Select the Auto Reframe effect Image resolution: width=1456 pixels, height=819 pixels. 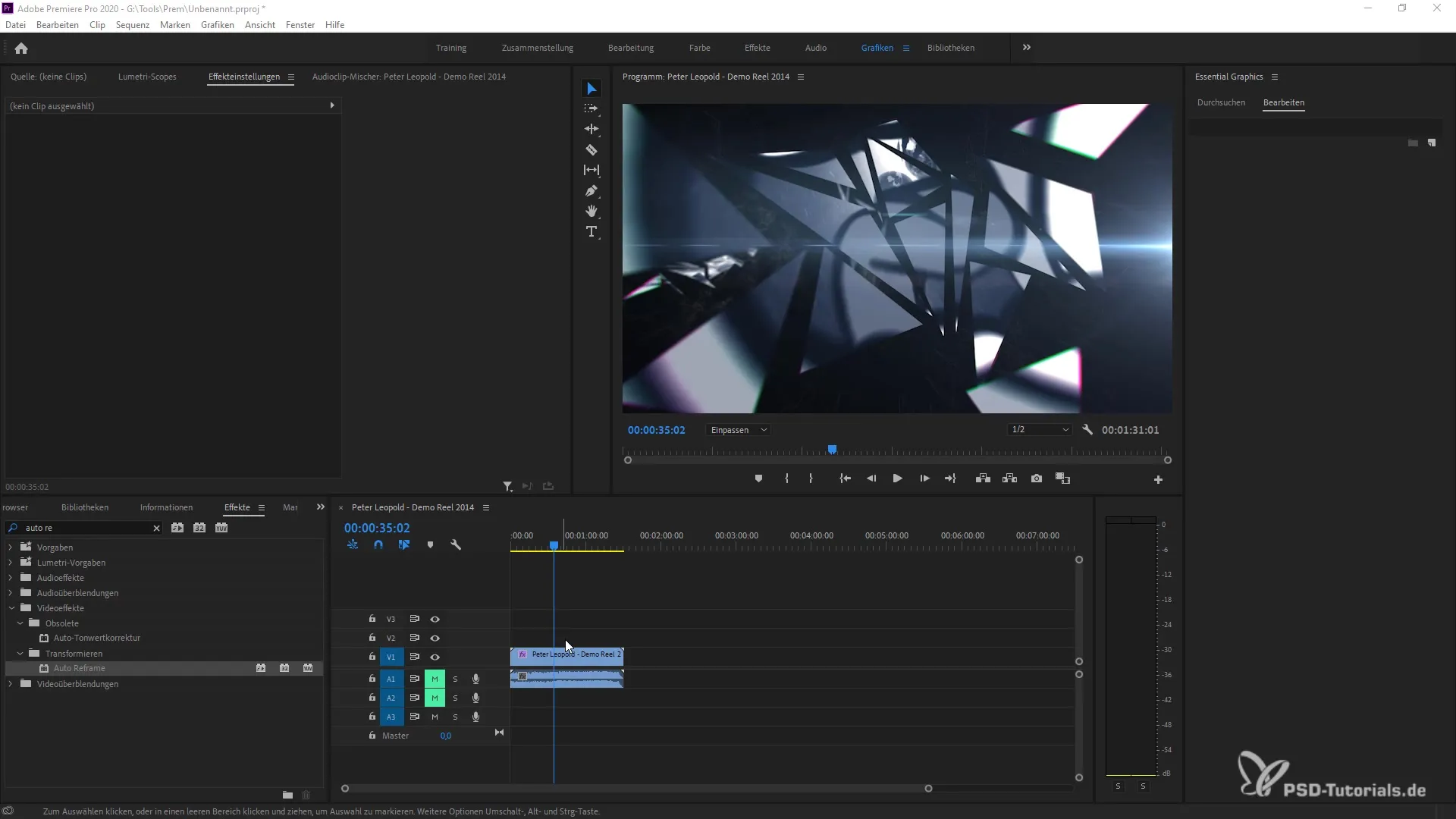click(x=80, y=668)
